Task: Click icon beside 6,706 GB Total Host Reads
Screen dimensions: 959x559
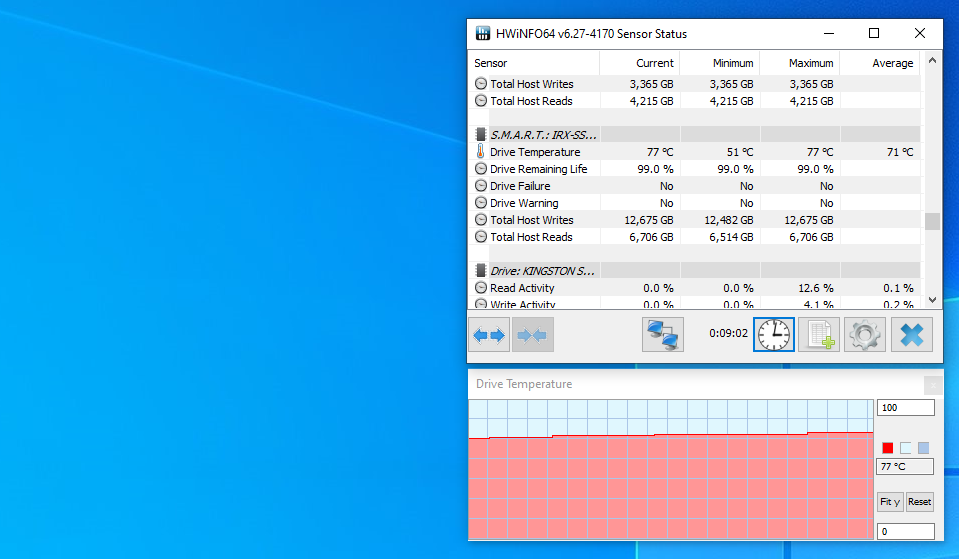Action: tap(481, 237)
